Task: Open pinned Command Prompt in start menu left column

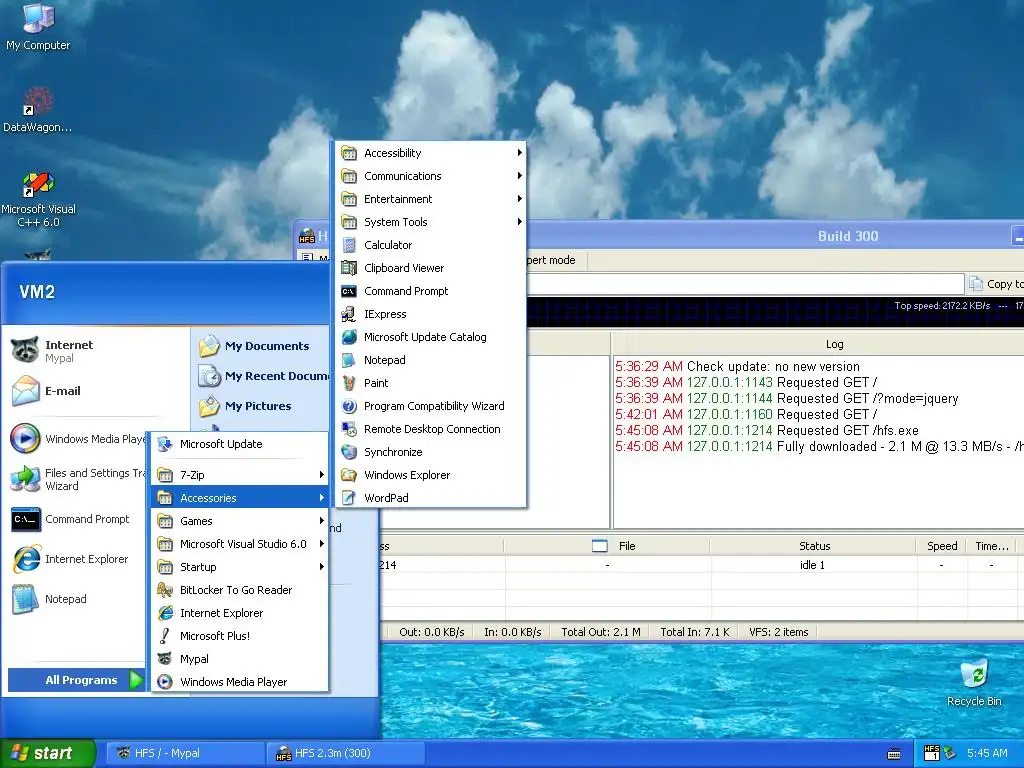Action: (77, 519)
